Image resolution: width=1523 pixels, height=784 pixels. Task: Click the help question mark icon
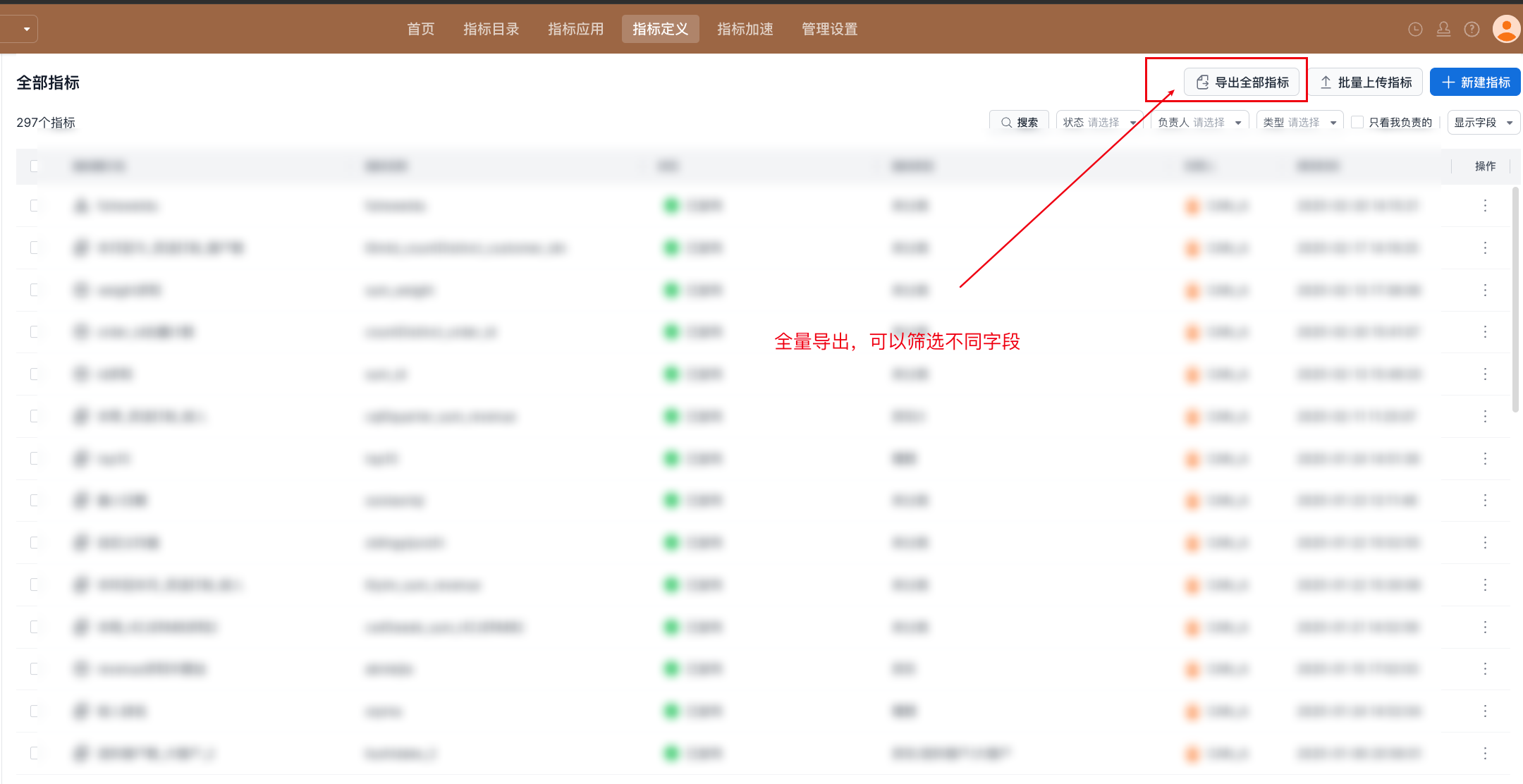pyautogui.click(x=1472, y=29)
